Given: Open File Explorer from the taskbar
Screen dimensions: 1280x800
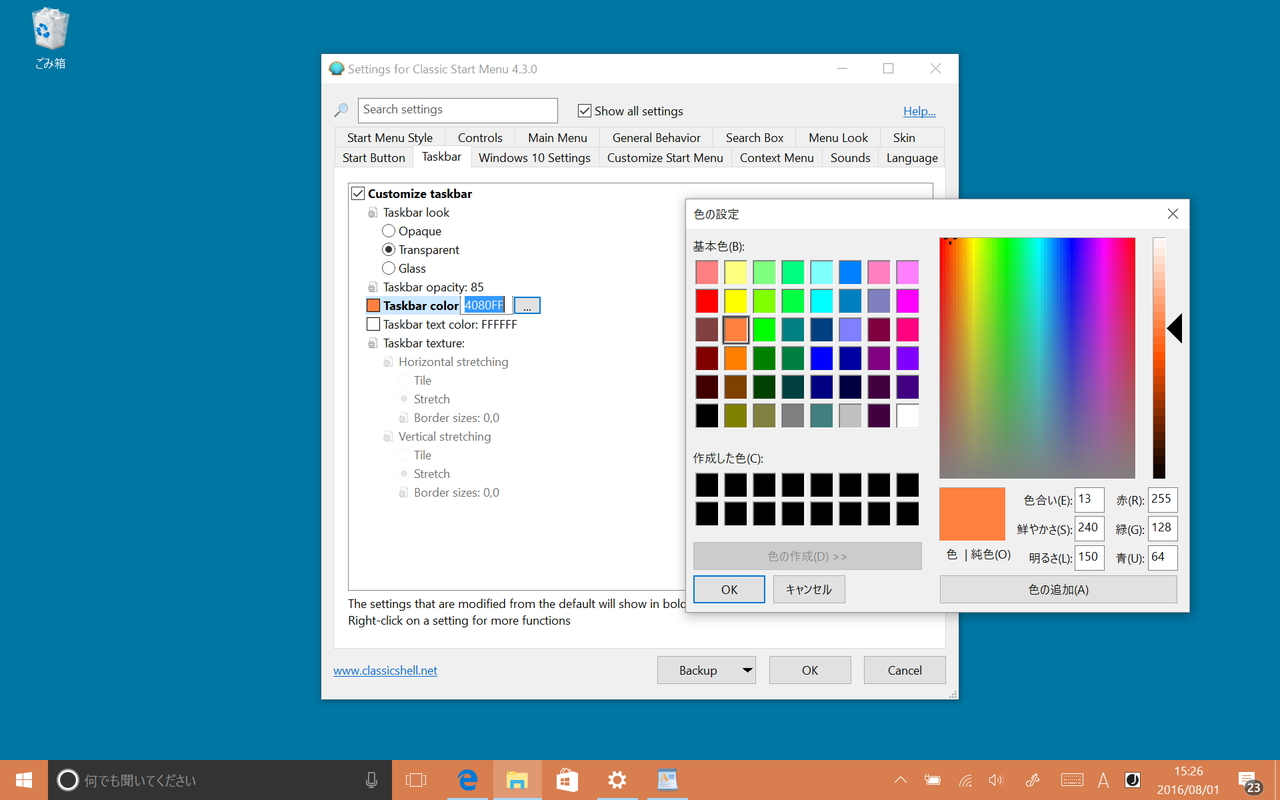Looking at the screenshot, I should click(x=517, y=780).
